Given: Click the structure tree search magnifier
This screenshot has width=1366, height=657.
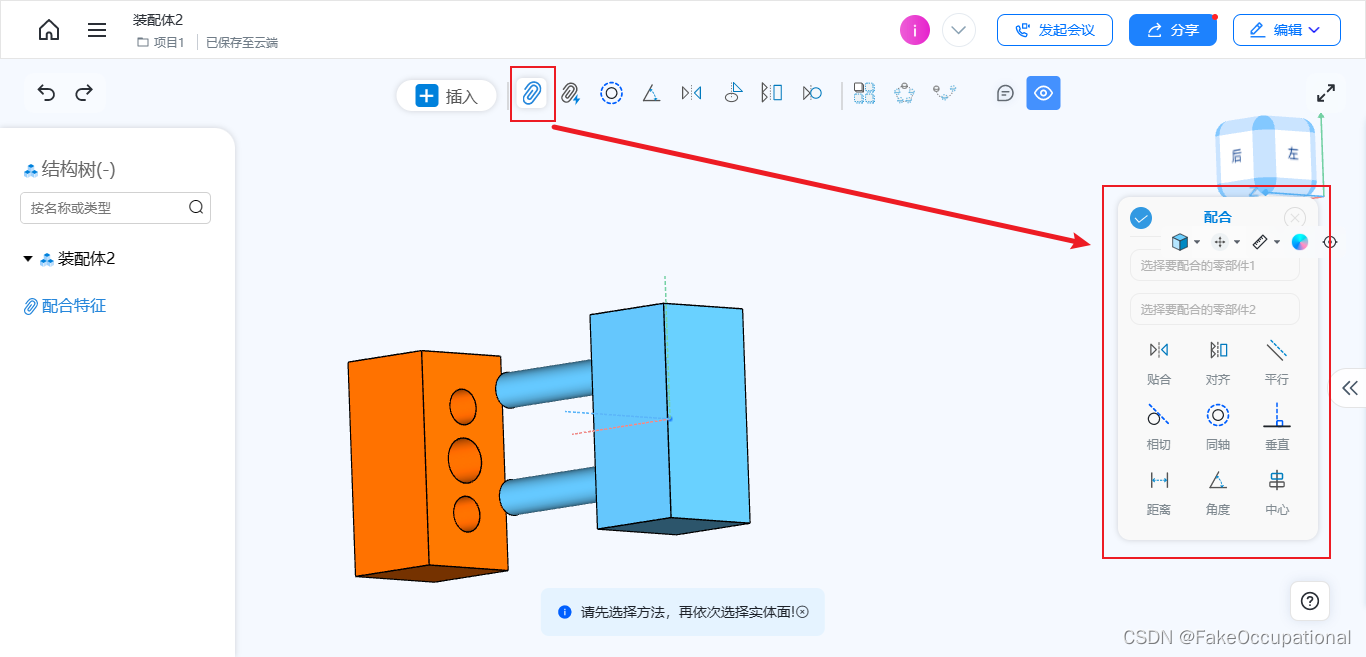Looking at the screenshot, I should (x=196, y=208).
